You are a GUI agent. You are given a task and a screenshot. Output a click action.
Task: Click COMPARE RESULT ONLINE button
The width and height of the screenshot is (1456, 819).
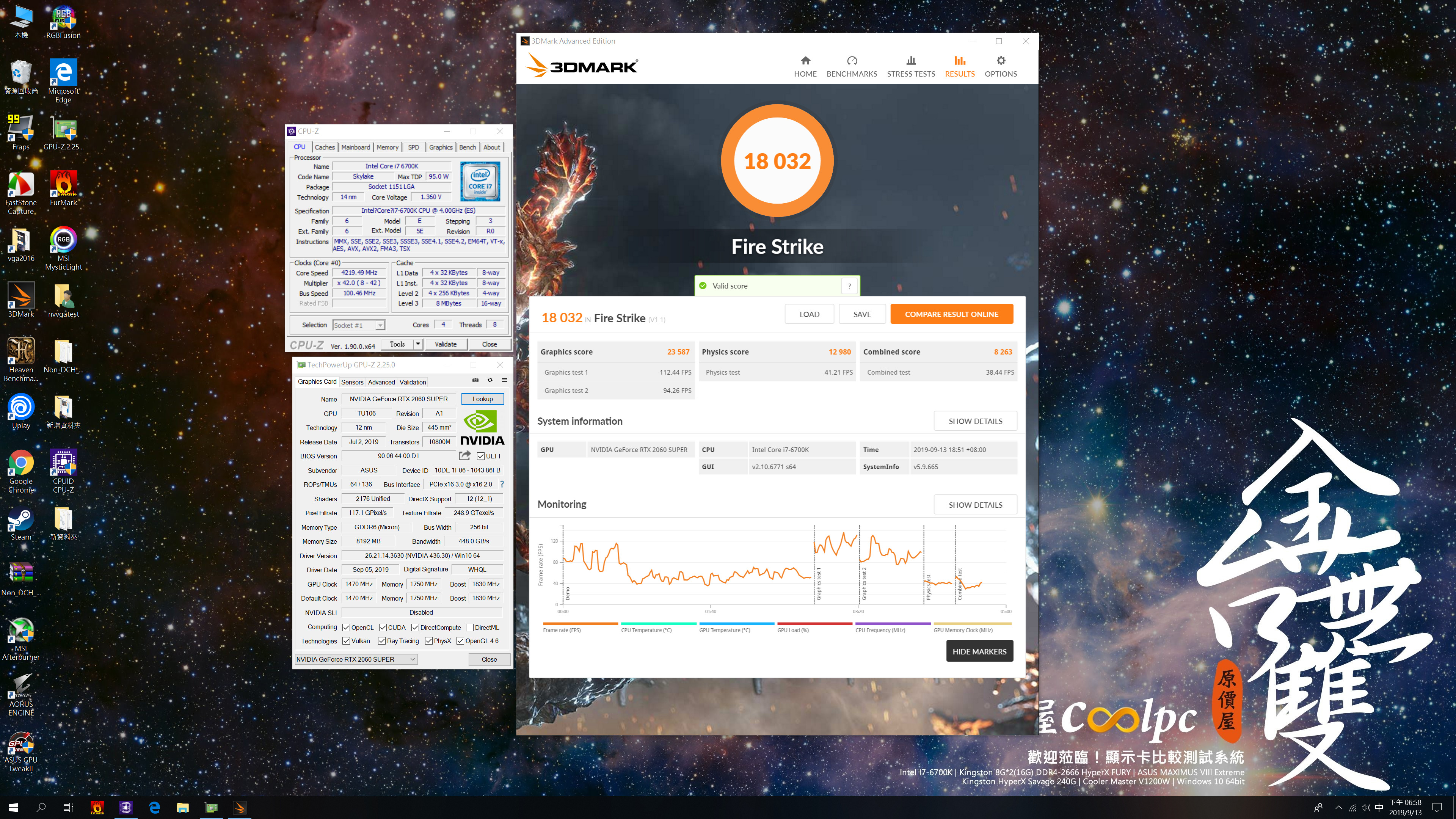pos(951,314)
